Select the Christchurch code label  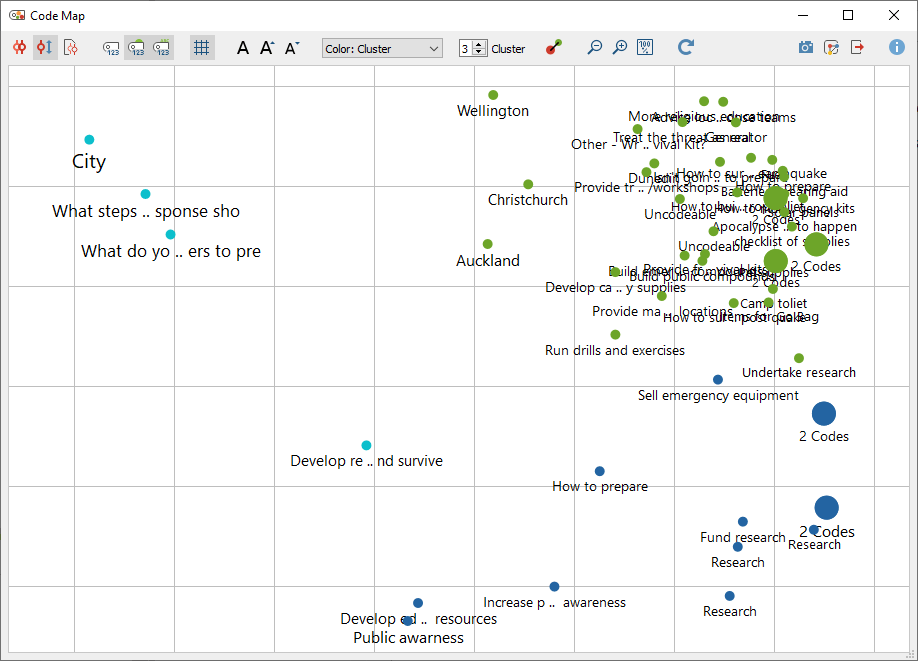point(528,200)
